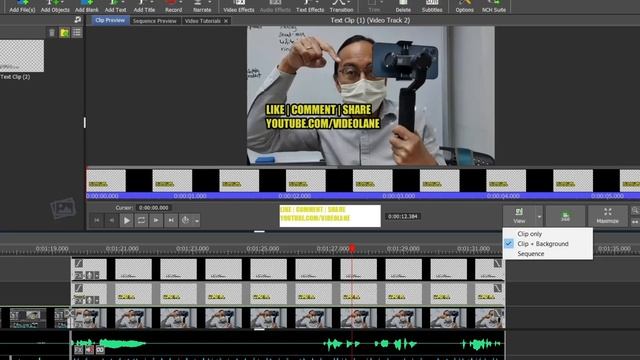The width and height of the screenshot is (640, 360).
Task: Click the blue clip preview timeline bar
Action: [x=363, y=196]
